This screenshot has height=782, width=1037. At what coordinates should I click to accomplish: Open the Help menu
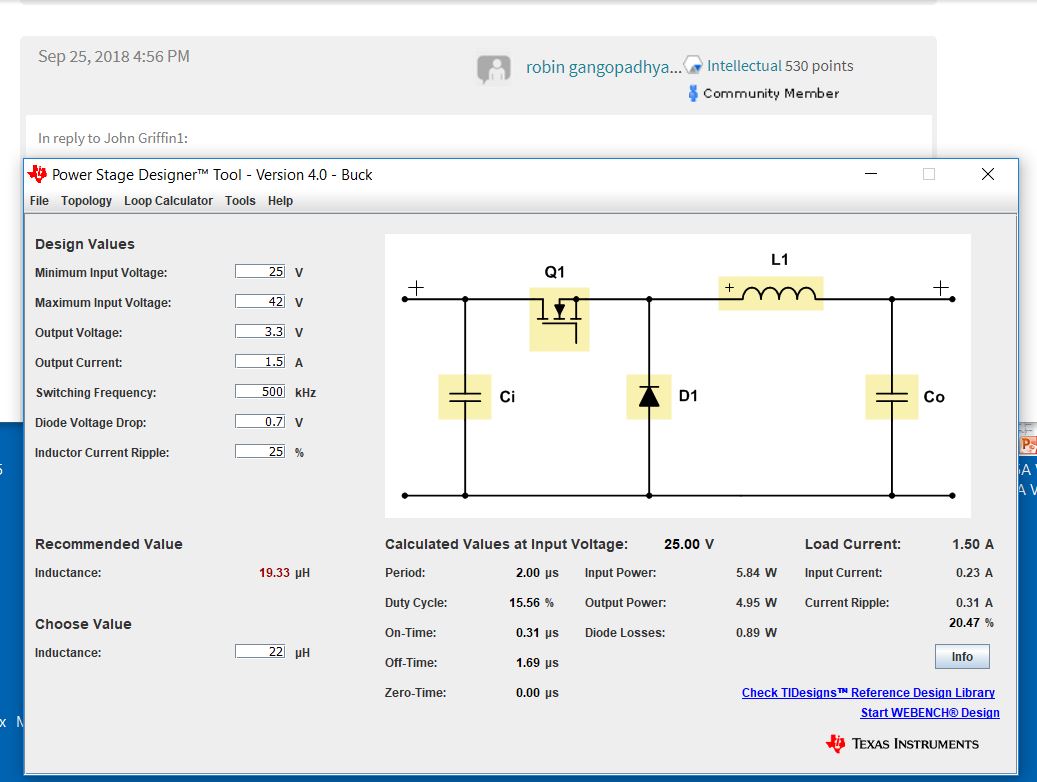point(280,200)
